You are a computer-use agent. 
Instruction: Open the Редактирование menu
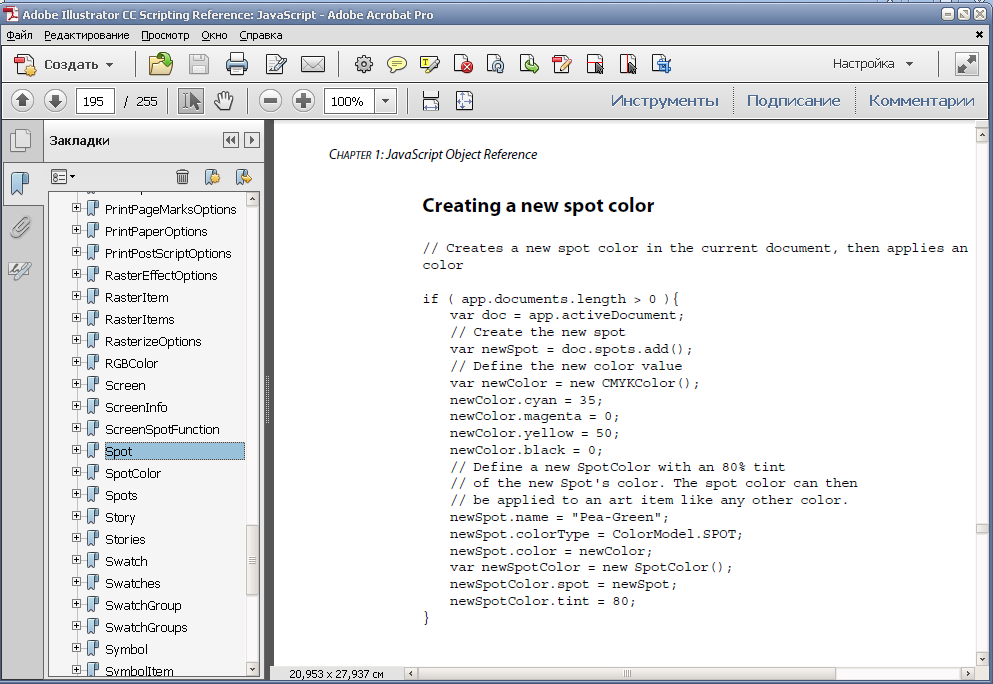86,35
